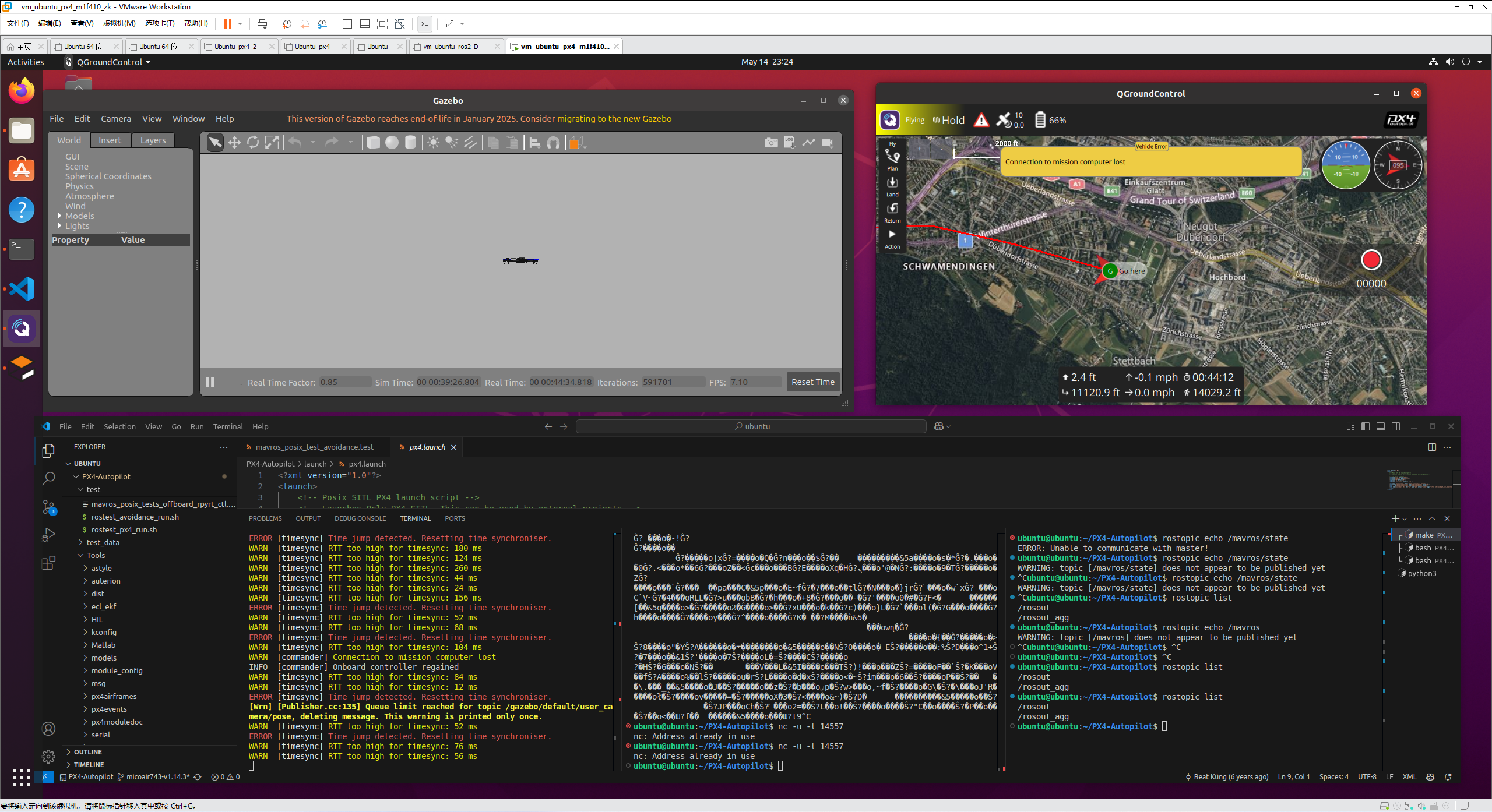The image size is (1492, 812).
Task: Toggle VS Code bottom panel layout button
Action: click(x=1381, y=426)
